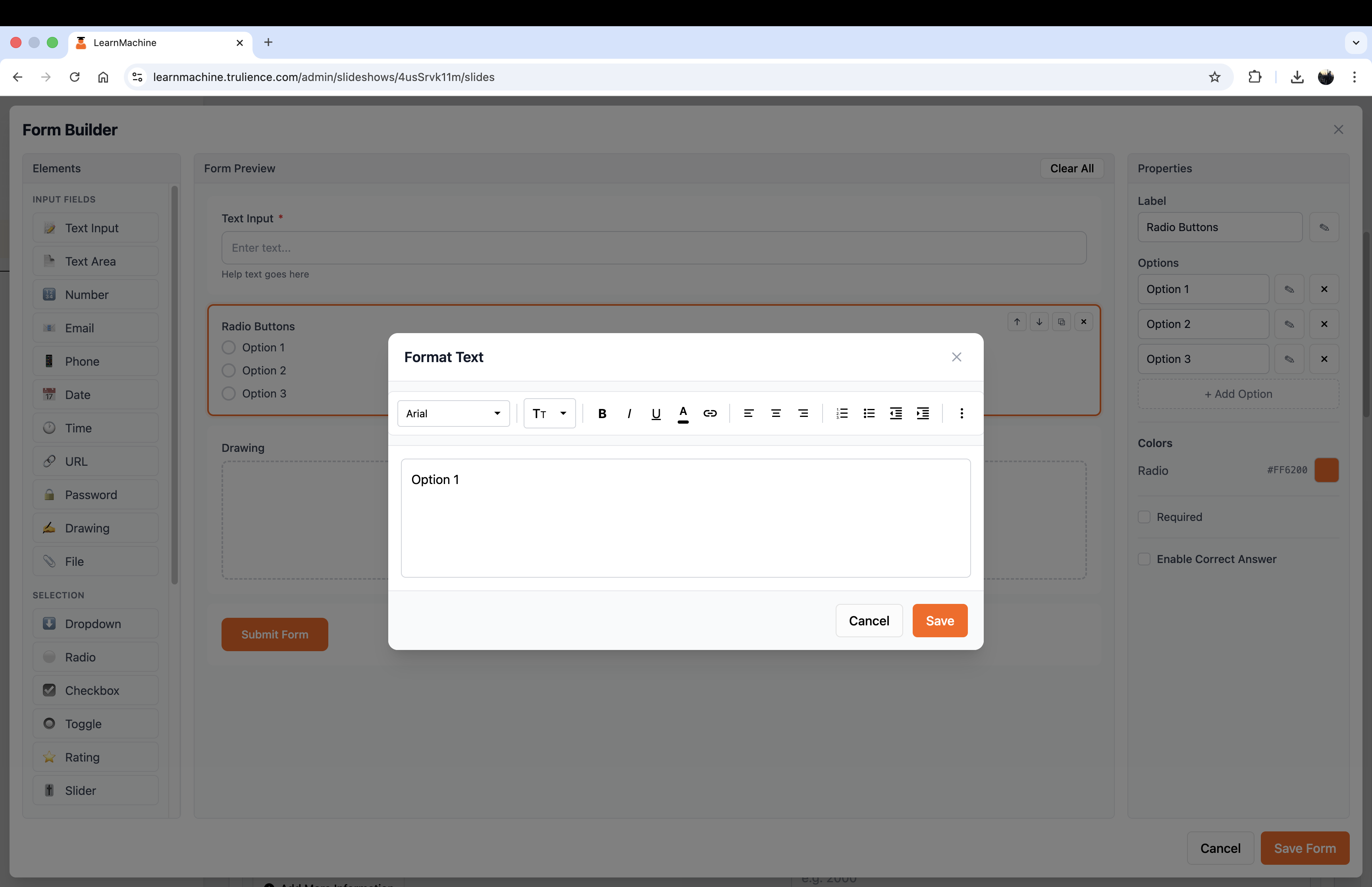This screenshot has width=1372, height=887.
Task: Increase the text indent
Action: click(x=922, y=414)
